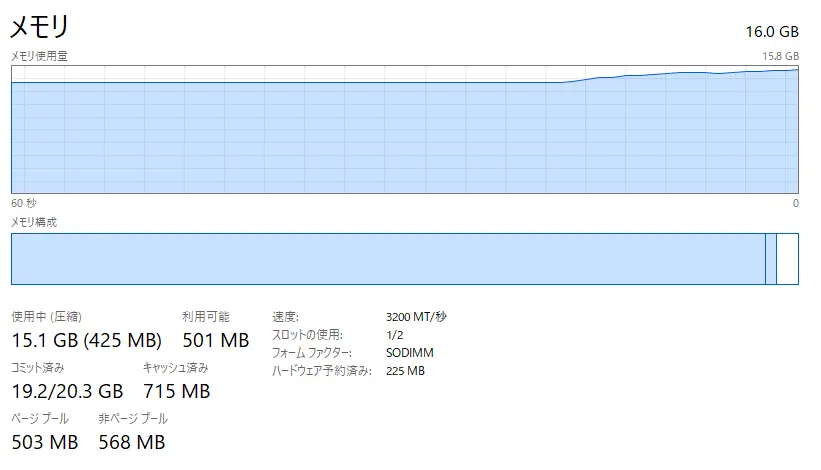Click the 15.8 GB graph maximum label

click(x=780, y=56)
